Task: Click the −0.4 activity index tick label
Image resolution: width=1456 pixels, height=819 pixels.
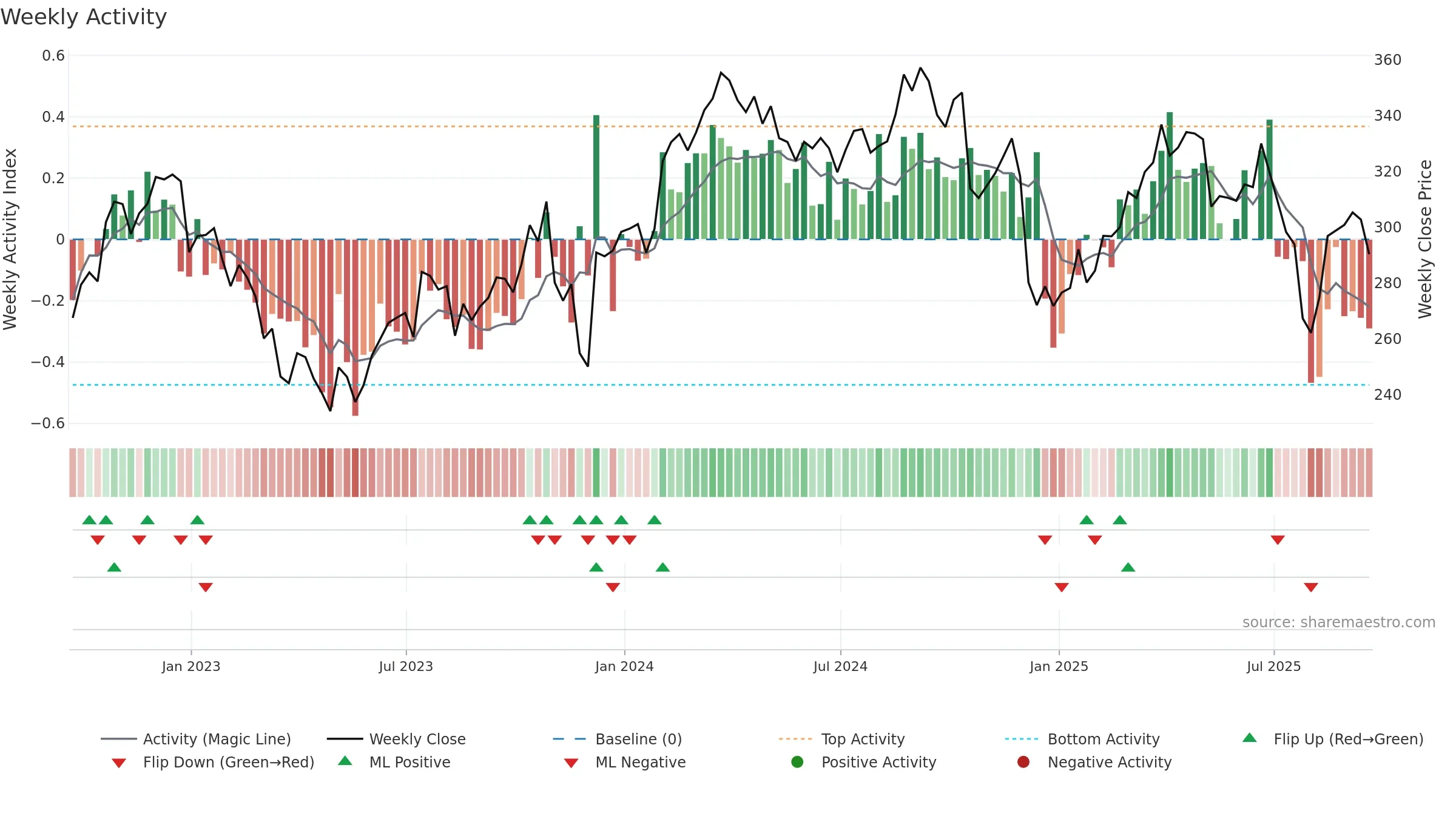Action: (x=48, y=362)
